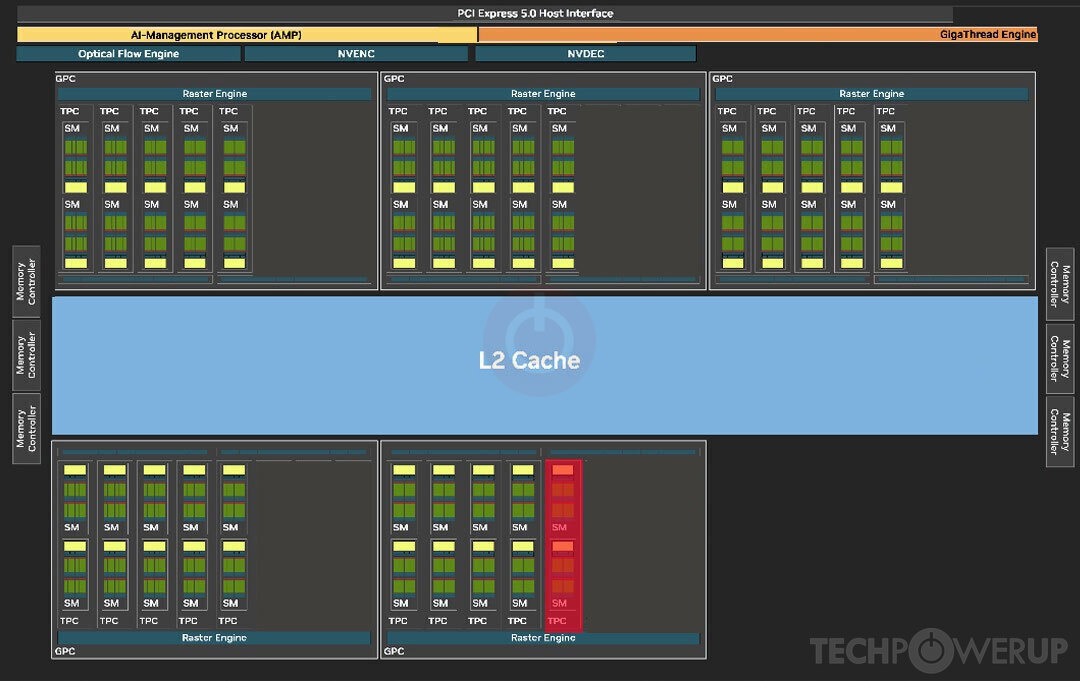Select the L2 Cache block

[x=545, y=365]
